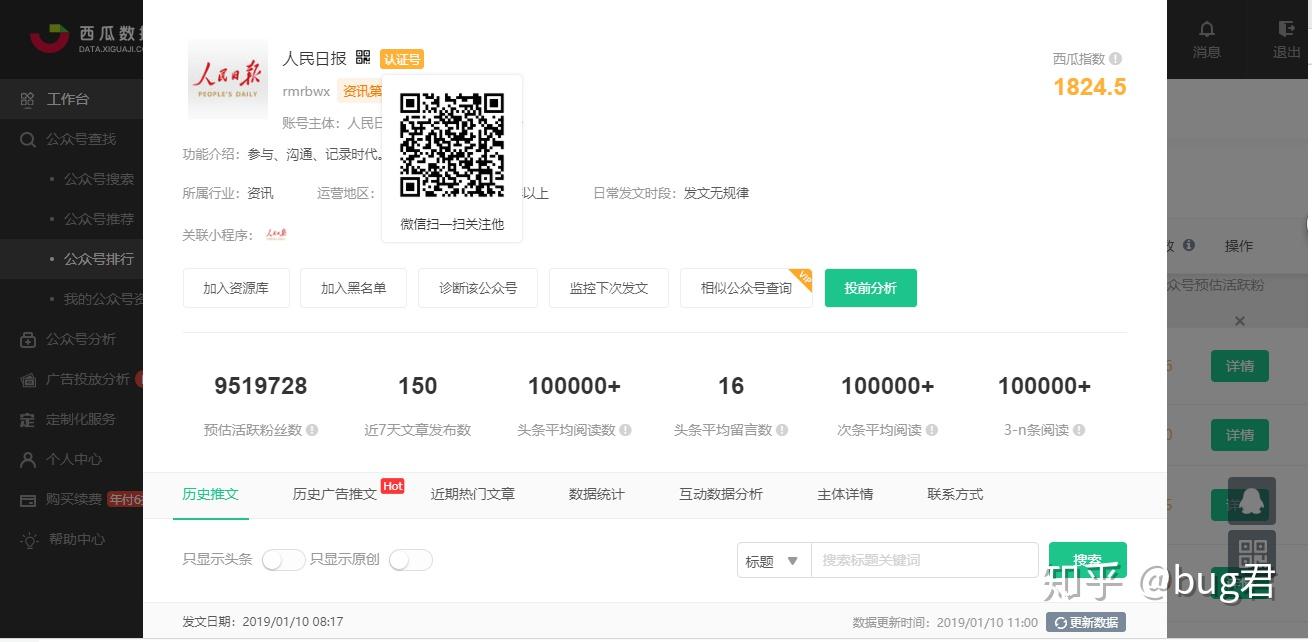This screenshot has width=1312, height=642.
Task: Click the 监控下次发文 button
Action: 609,288
